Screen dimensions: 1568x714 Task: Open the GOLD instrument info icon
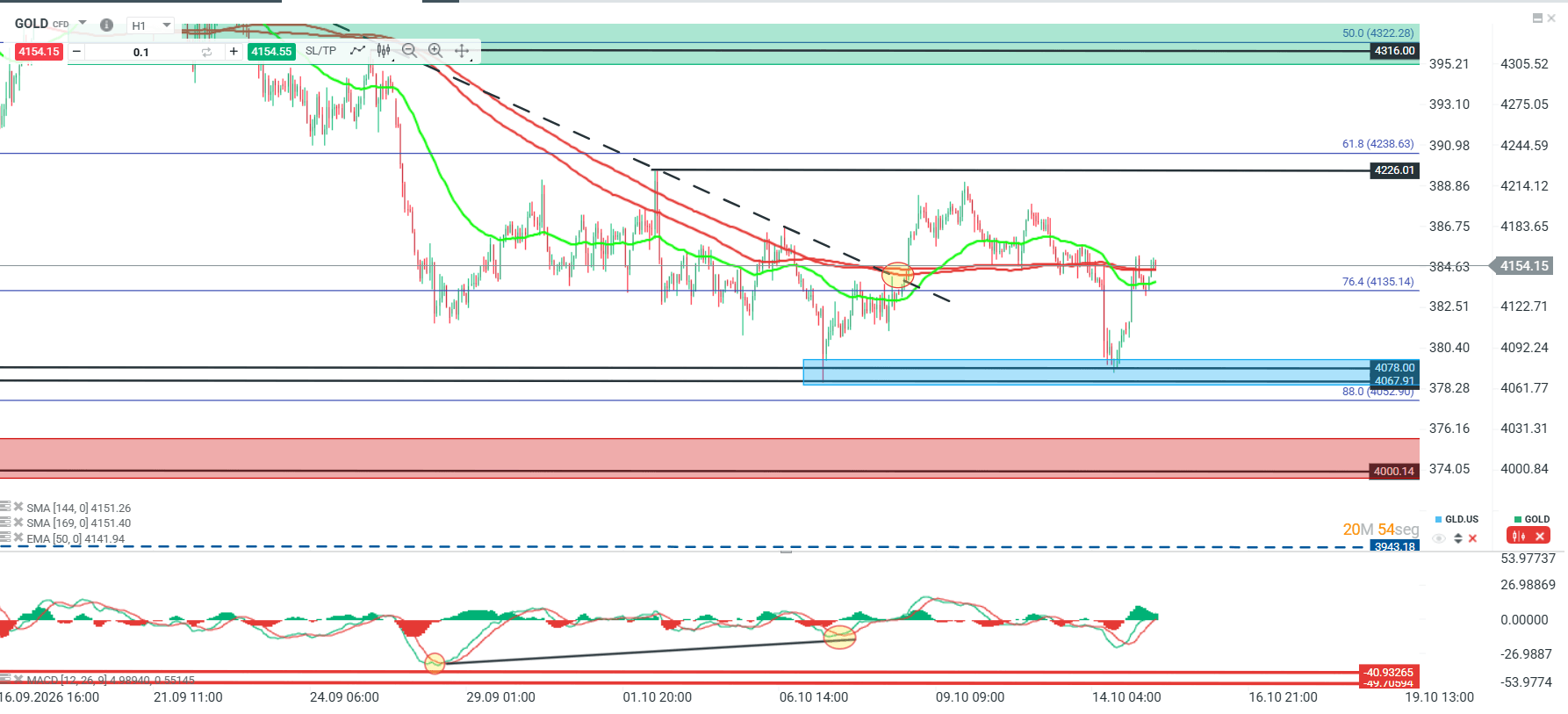[106, 25]
